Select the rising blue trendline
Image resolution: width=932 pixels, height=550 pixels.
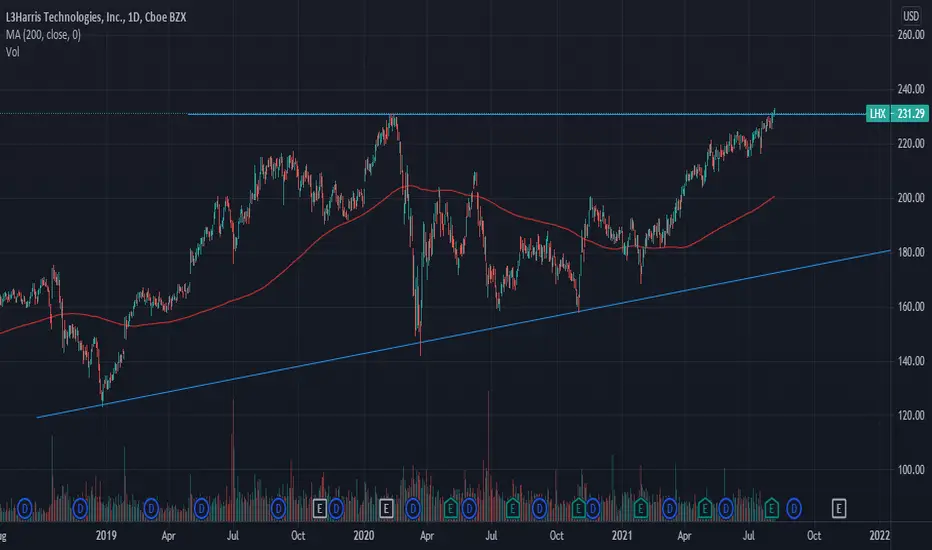pyautogui.click(x=464, y=334)
